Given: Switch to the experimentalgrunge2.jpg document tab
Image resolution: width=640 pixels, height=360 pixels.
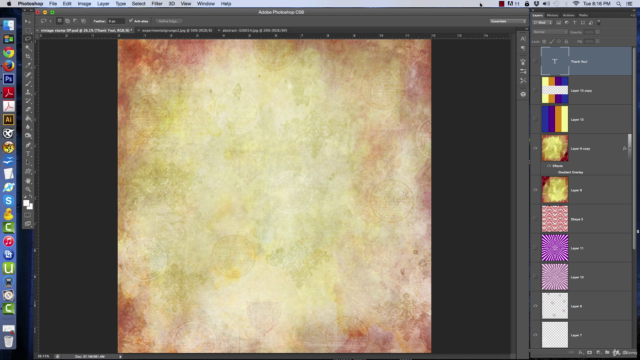Looking at the screenshot, I should click(x=177, y=31).
